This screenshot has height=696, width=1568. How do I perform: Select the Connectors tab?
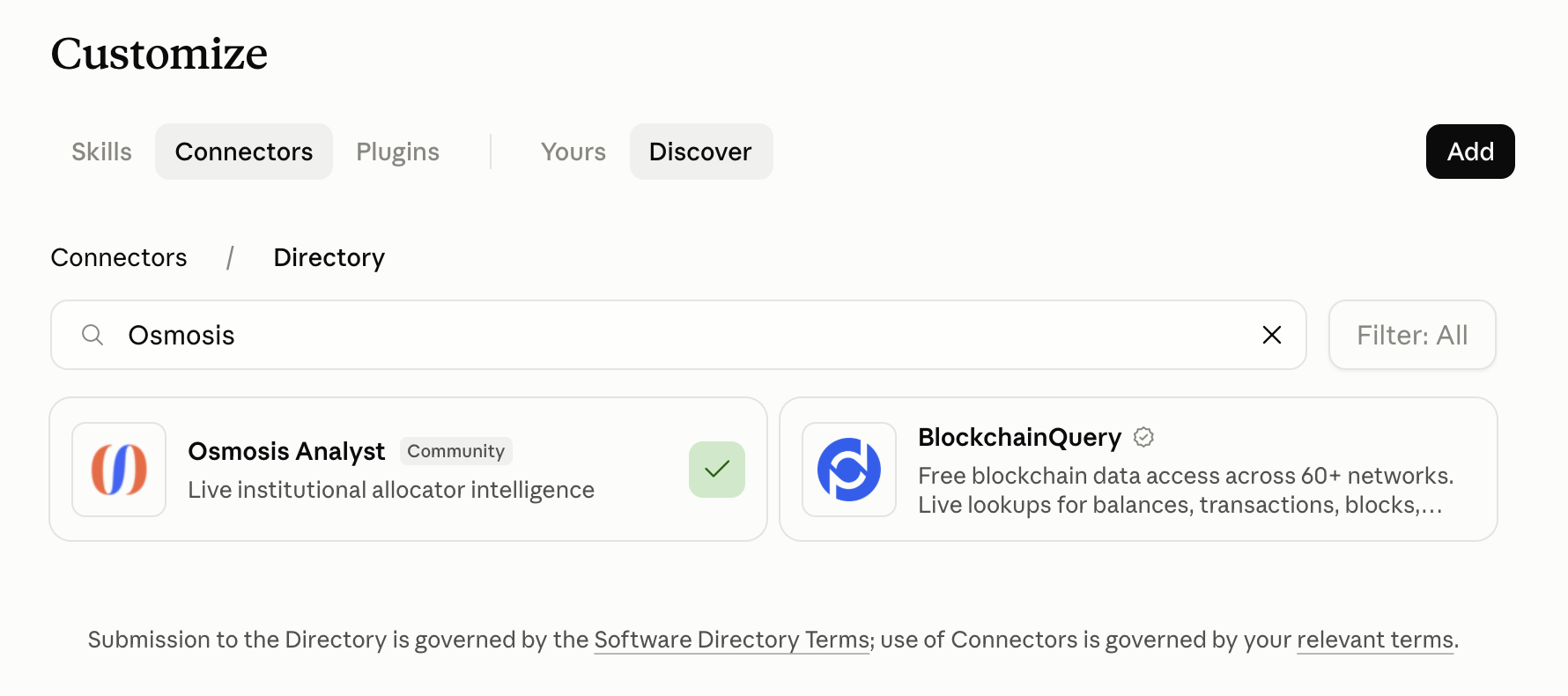click(x=244, y=152)
